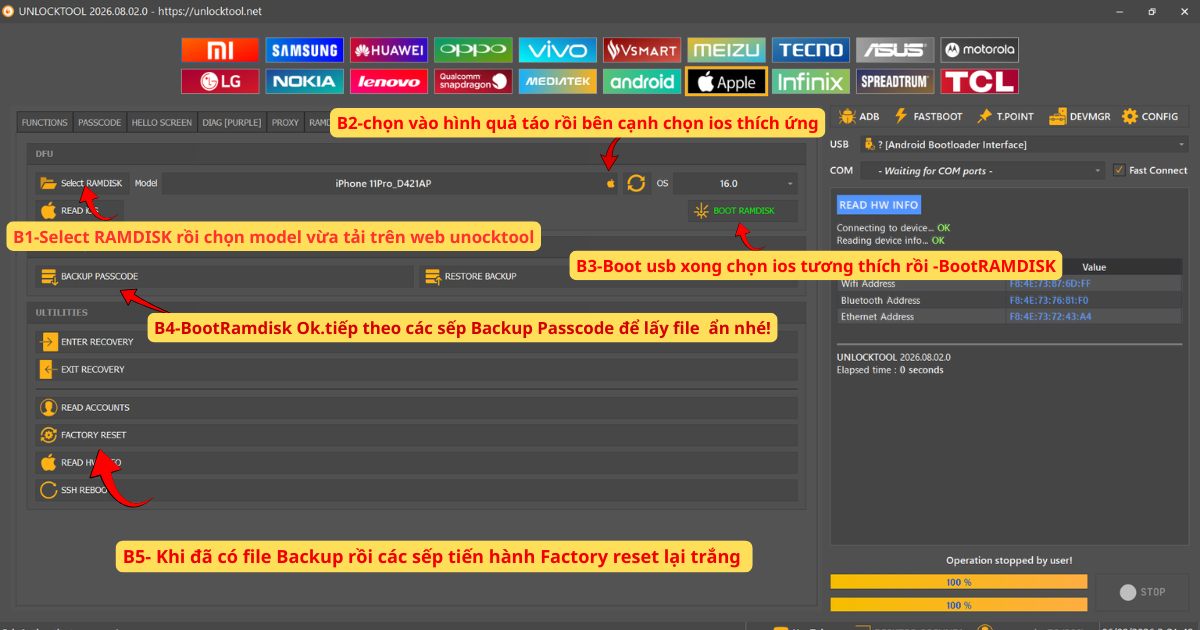Select the Xiaomi MI brand logo
The width and height of the screenshot is (1200, 630).
(220, 50)
